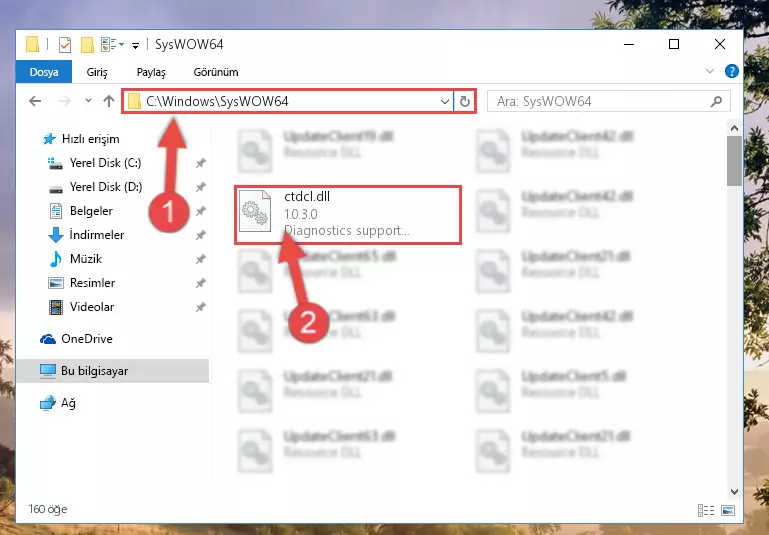
Task: Open Yerel Disk (C:) in sidebar
Action: click(x=105, y=163)
